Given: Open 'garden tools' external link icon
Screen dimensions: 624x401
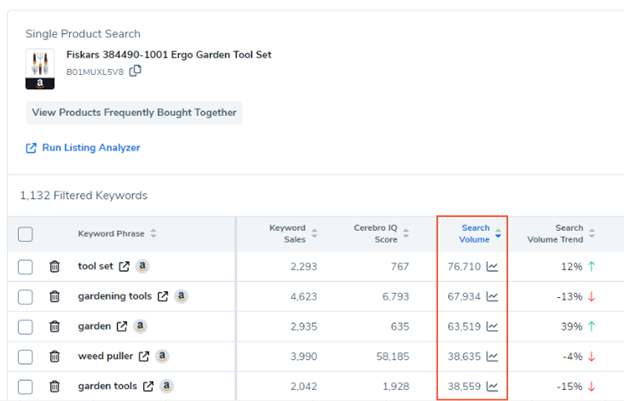Looking at the screenshot, I should pyautogui.click(x=148, y=386).
